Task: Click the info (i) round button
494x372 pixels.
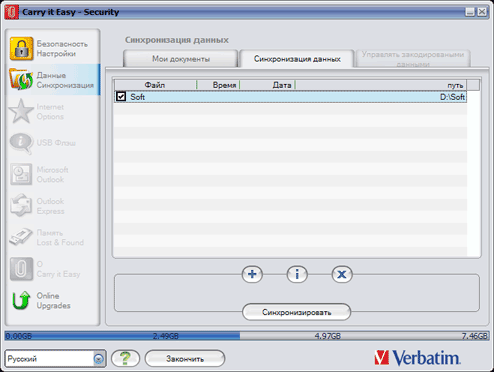Action: pyautogui.click(x=297, y=274)
